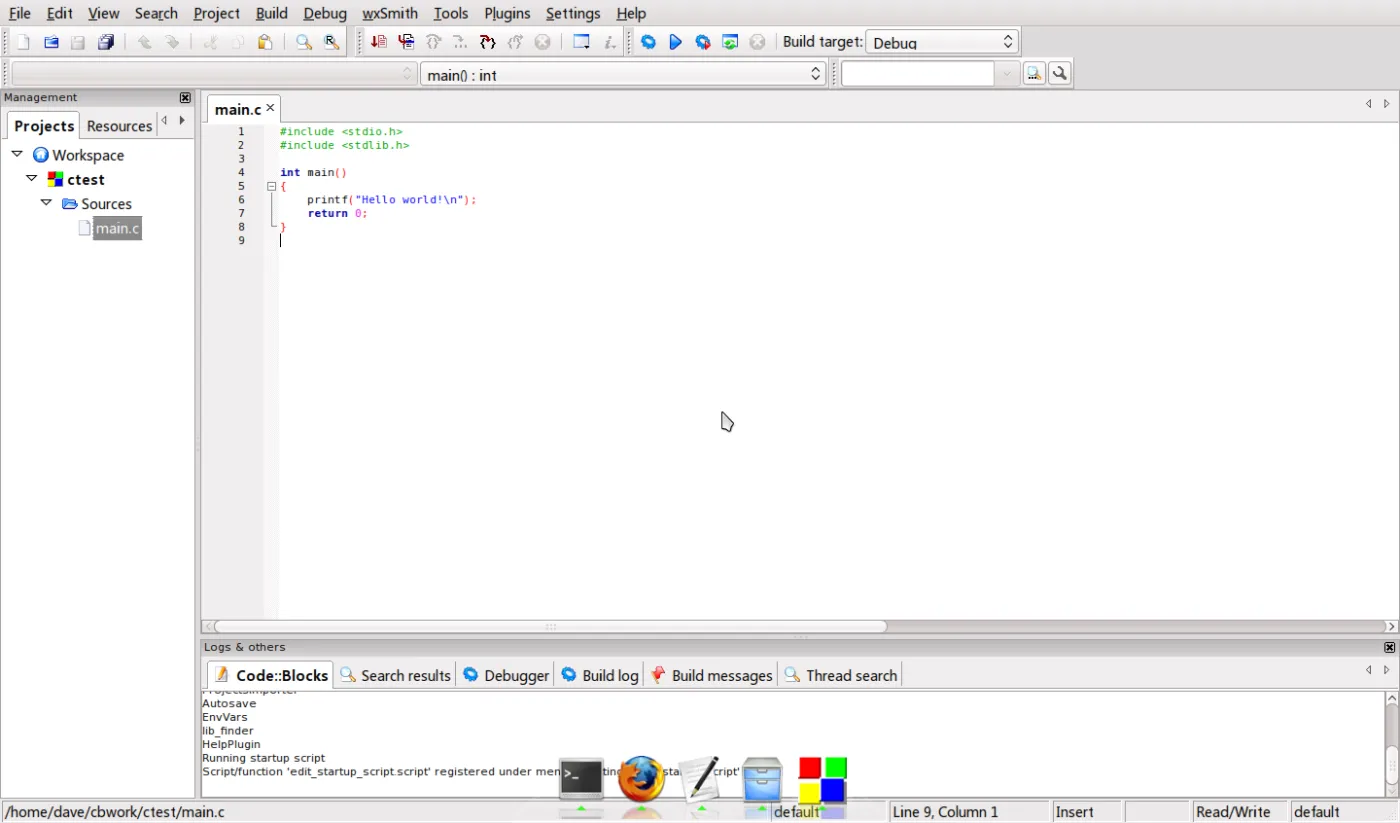Click the Run blue play icon
The height and width of the screenshot is (823, 1400).
pos(675,42)
